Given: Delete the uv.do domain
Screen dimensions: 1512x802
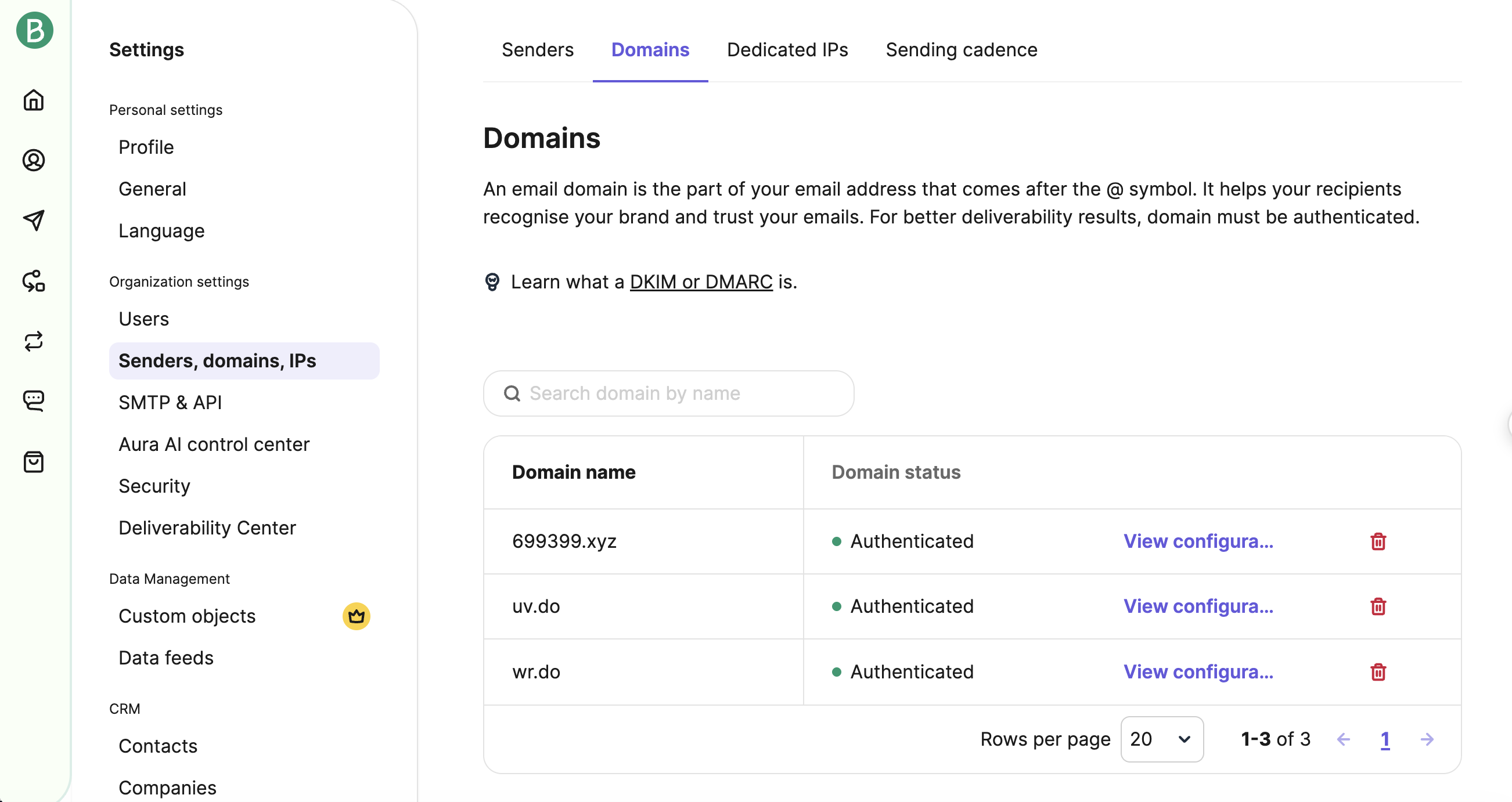Looking at the screenshot, I should point(1378,606).
